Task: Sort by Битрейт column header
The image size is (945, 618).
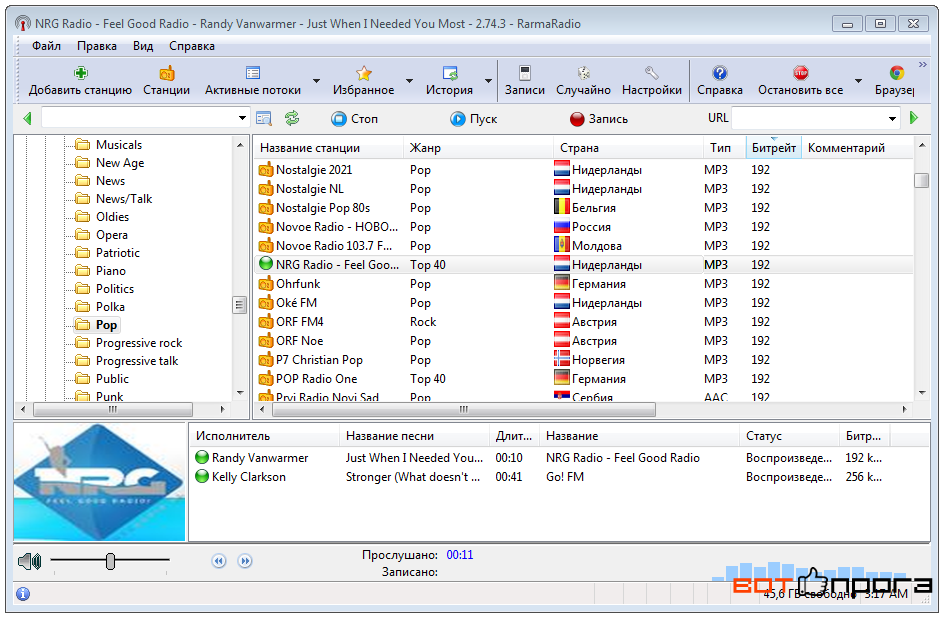Action: pyautogui.click(x=774, y=148)
